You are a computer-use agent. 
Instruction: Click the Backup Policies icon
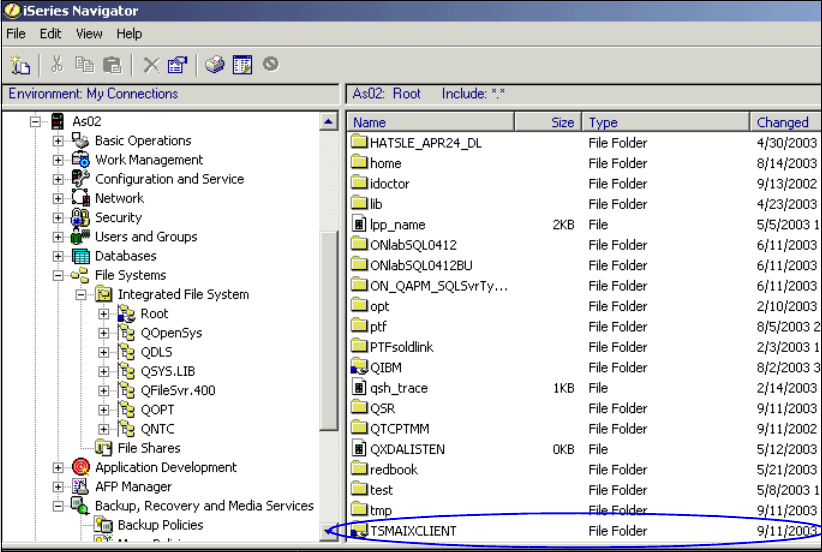(x=104, y=525)
